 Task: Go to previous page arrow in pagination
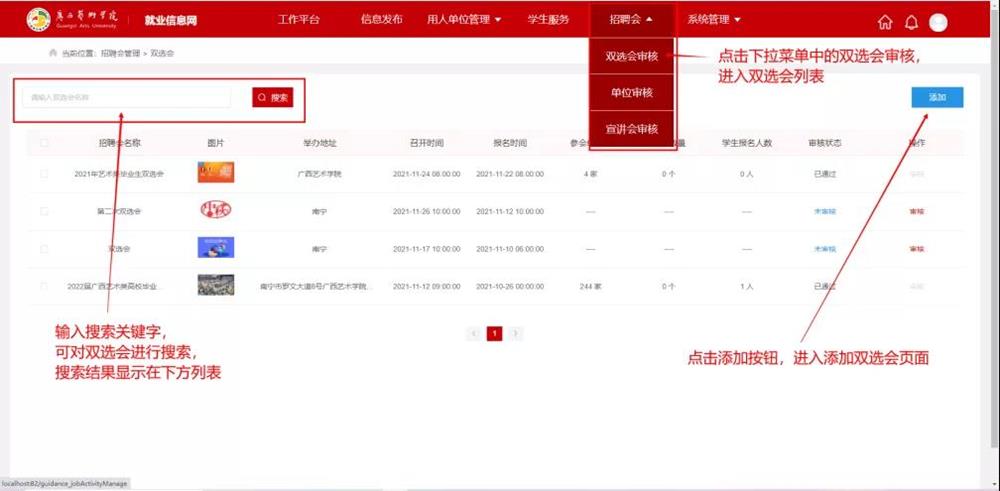[473, 333]
